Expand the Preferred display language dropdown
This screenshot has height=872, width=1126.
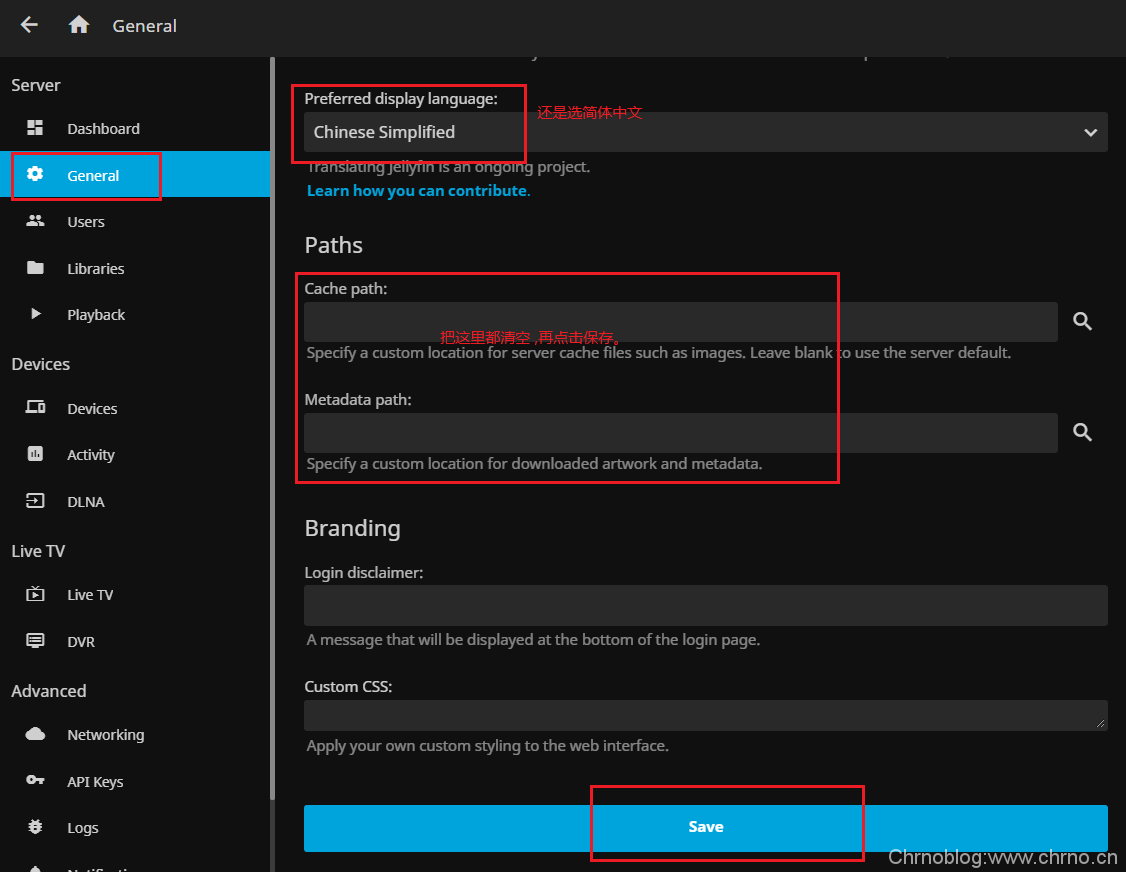705,132
